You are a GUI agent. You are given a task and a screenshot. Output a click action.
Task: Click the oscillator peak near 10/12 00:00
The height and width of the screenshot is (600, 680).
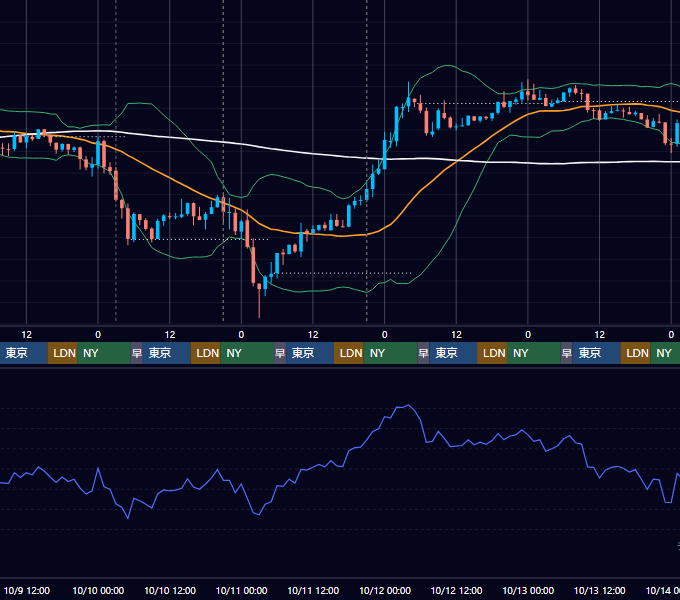pos(408,406)
